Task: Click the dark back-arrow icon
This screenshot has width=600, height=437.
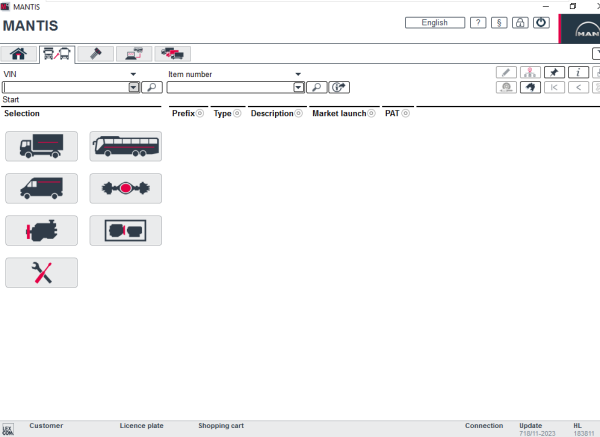Action: pos(530,87)
